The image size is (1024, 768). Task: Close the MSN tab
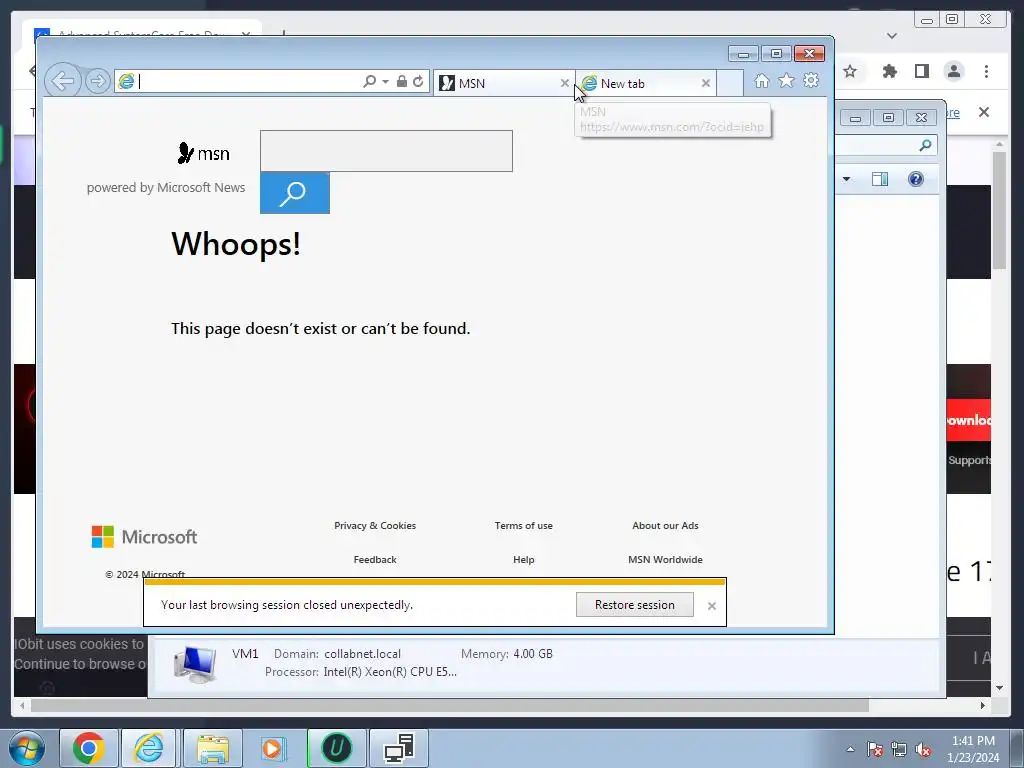tap(565, 83)
